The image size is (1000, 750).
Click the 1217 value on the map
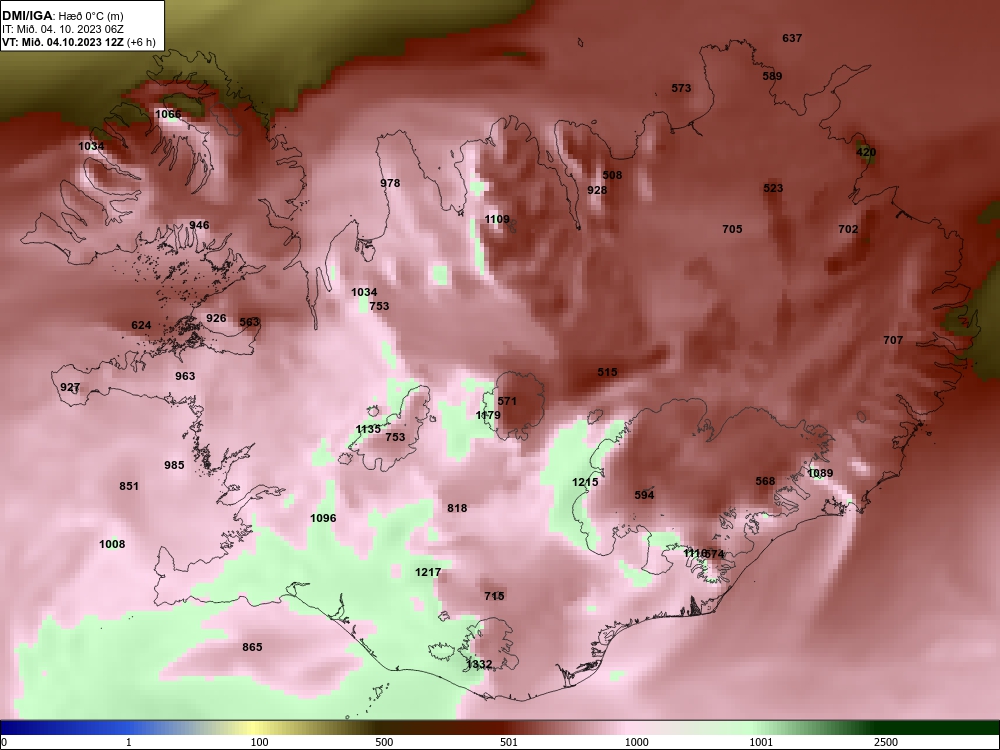(428, 572)
